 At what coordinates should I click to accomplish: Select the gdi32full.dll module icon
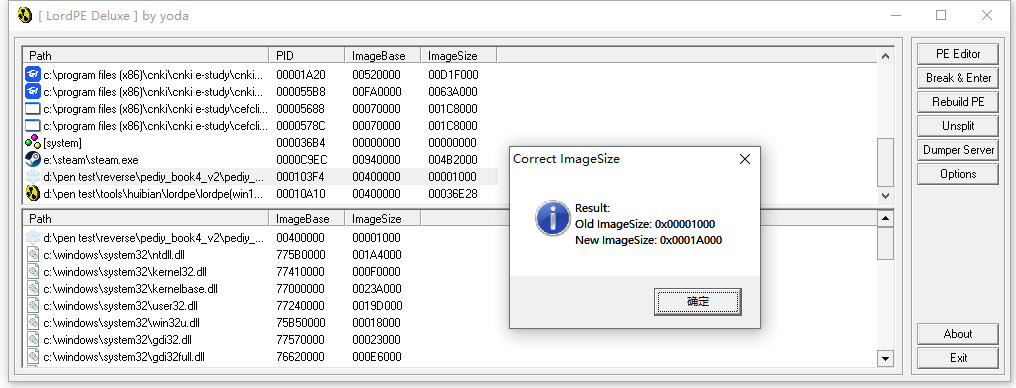click(32, 356)
